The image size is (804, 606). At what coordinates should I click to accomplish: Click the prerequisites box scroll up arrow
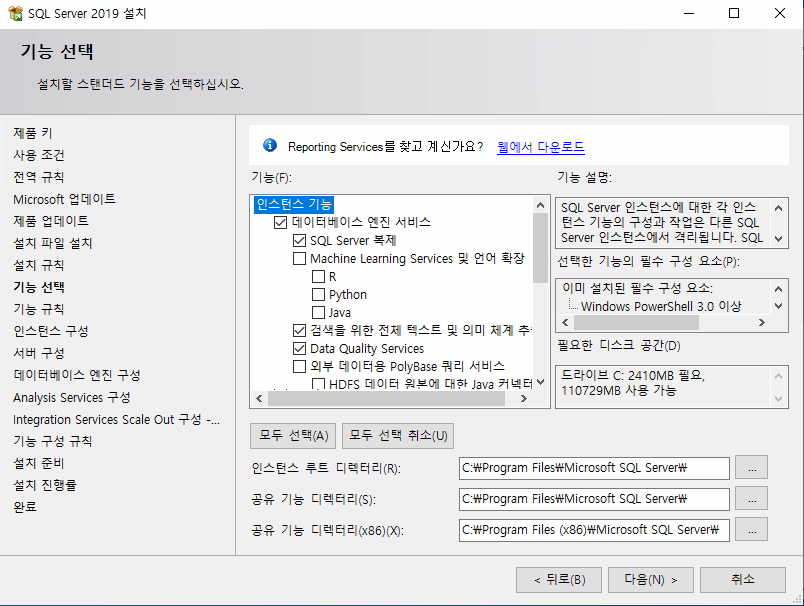(x=778, y=289)
